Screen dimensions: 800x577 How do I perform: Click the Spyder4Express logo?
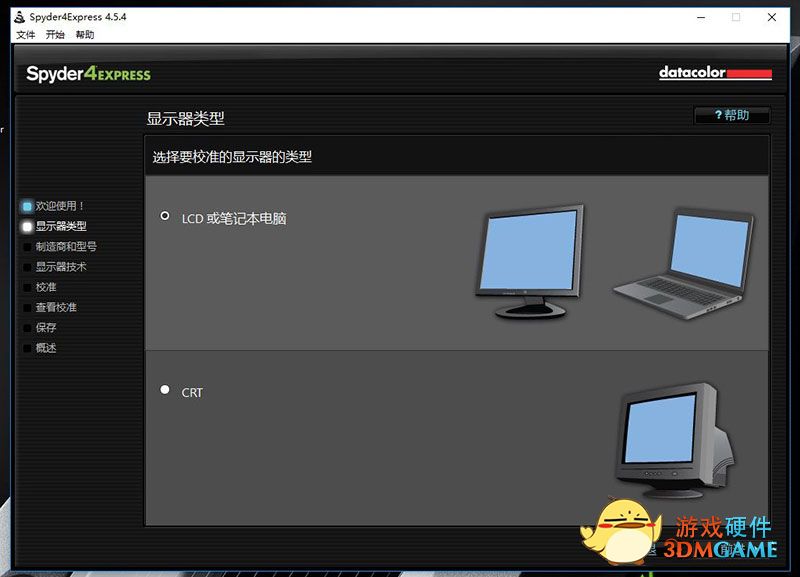[88, 74]
